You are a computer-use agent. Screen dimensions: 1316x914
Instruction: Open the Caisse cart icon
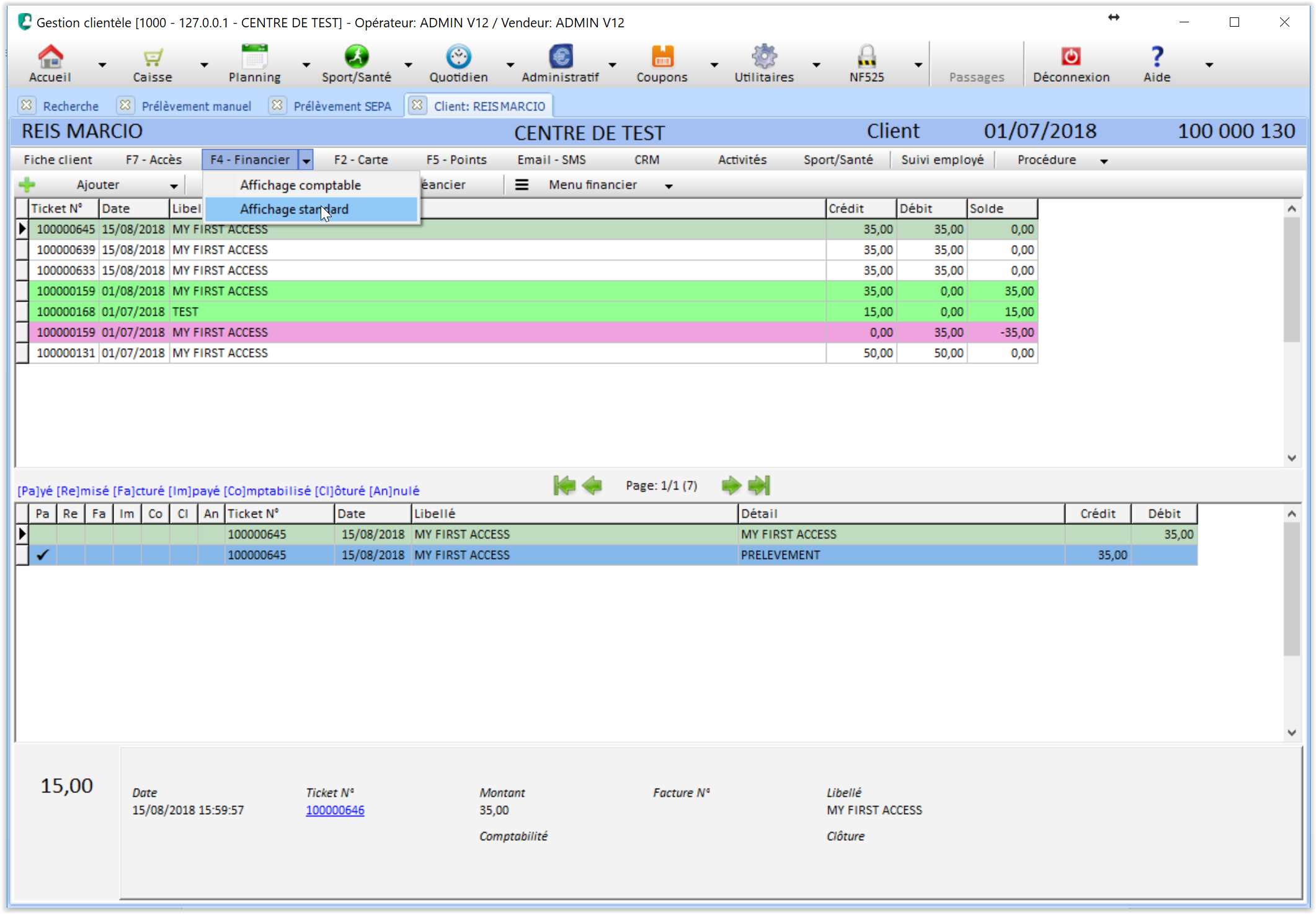153,56
